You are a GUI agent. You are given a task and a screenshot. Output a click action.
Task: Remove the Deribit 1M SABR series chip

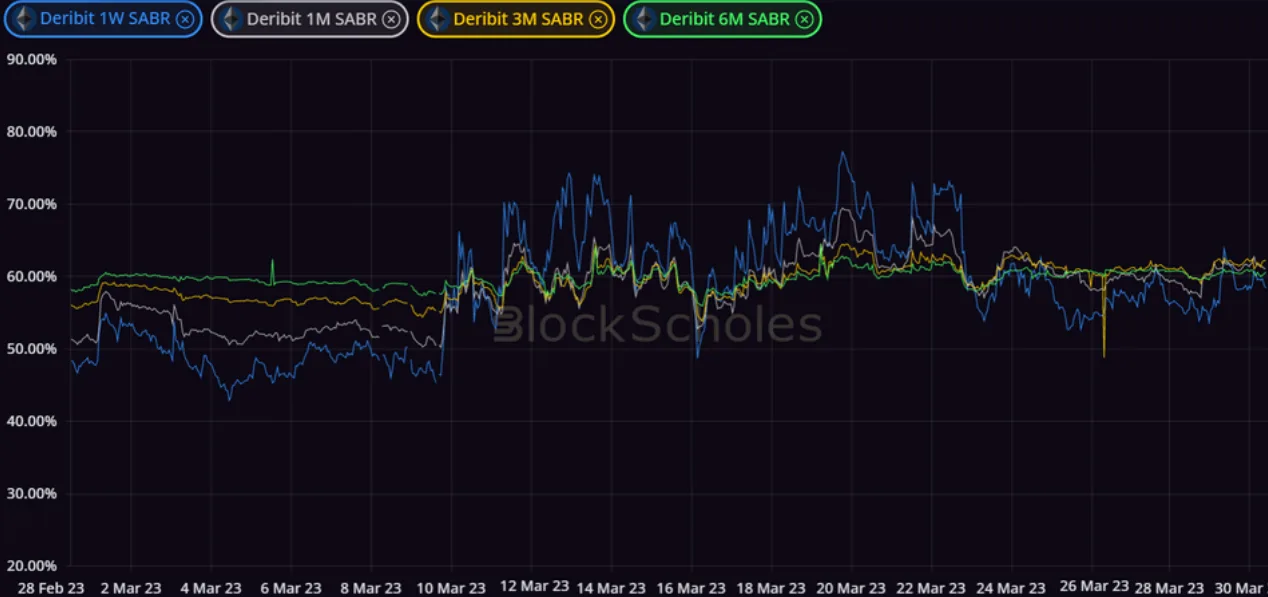tap(391, 19)
